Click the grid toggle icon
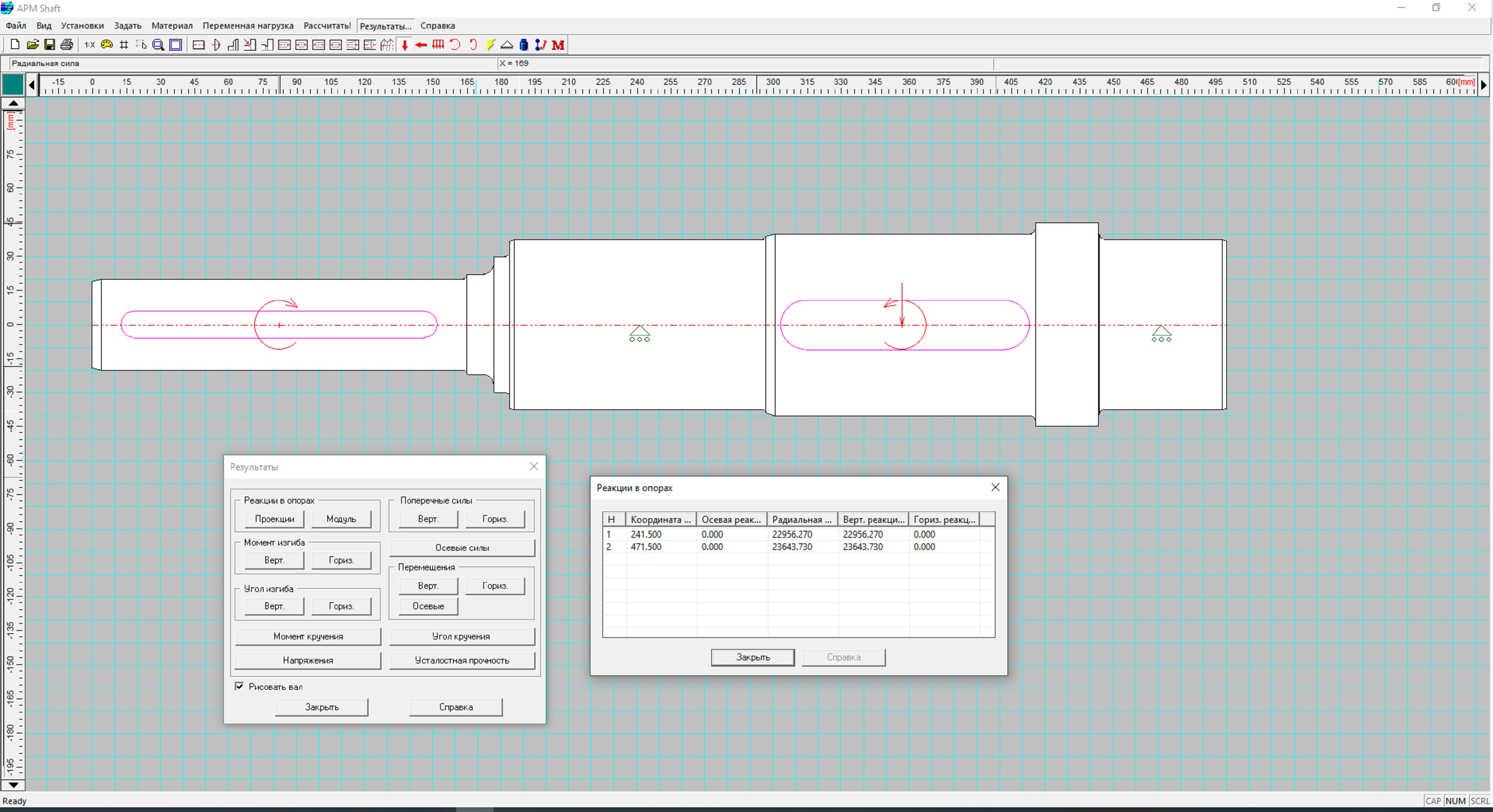This screenshot has width=1493, height=812. click(123, 45)
